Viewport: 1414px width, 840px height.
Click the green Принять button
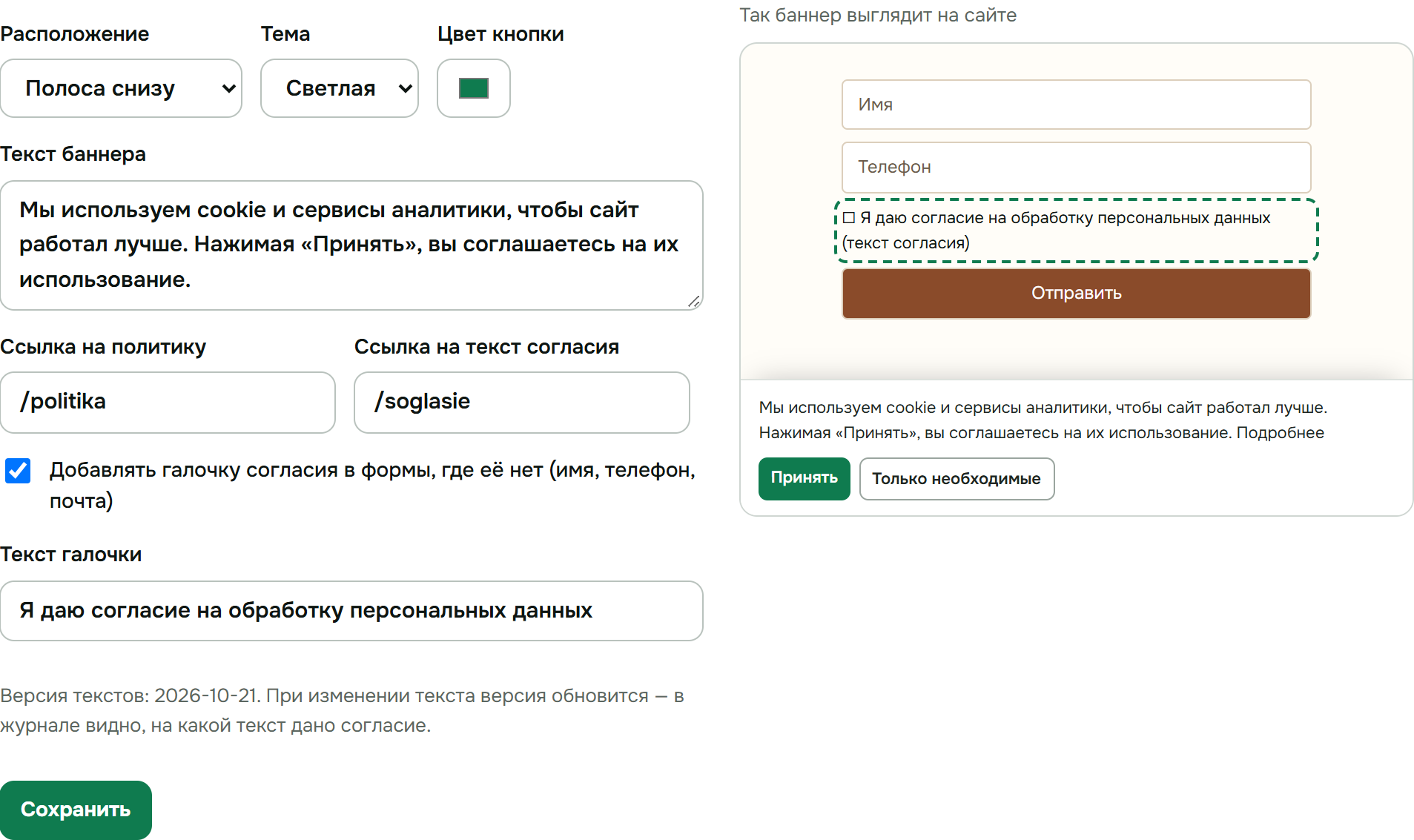click(804, 478)
